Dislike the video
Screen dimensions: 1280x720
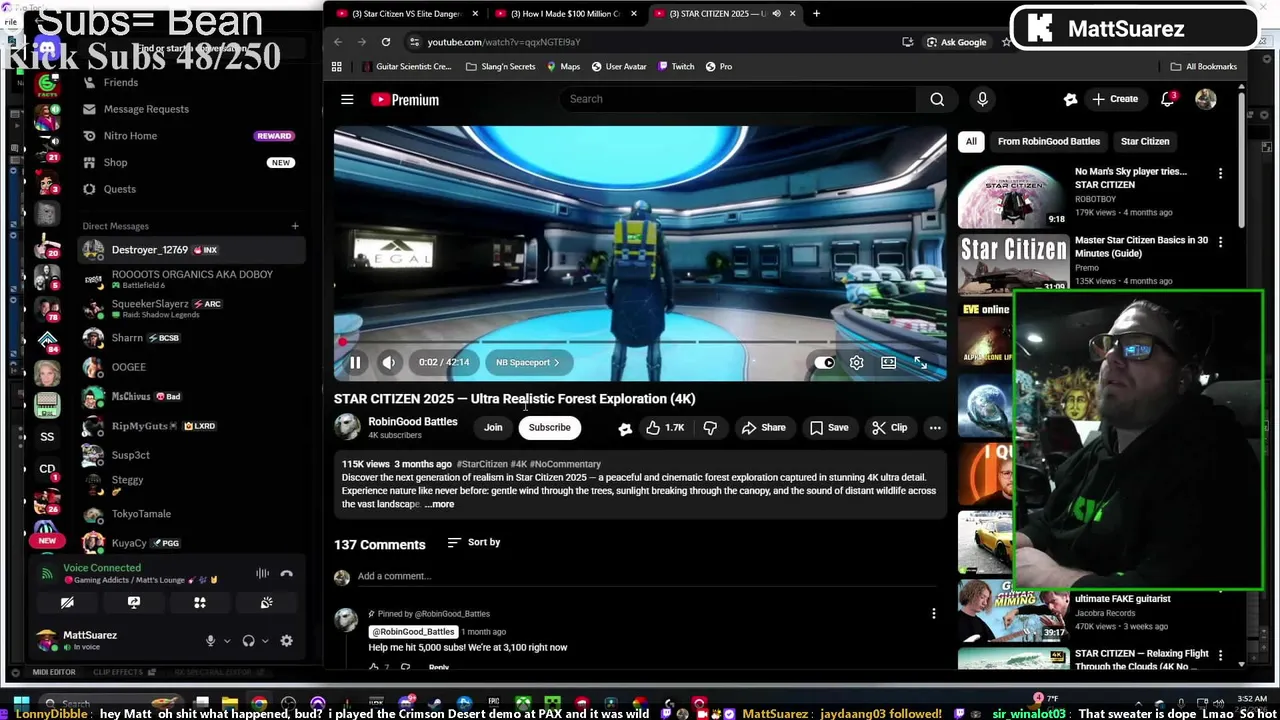pyautogui.click(x=710, y=427)
